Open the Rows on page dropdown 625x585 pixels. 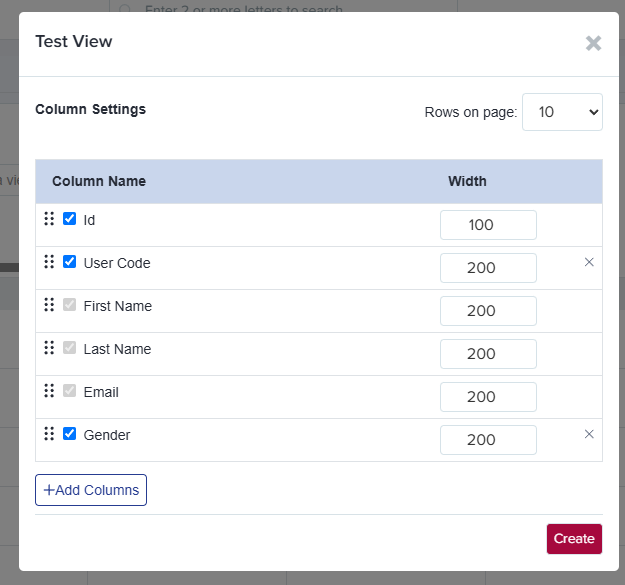[562, 112]
